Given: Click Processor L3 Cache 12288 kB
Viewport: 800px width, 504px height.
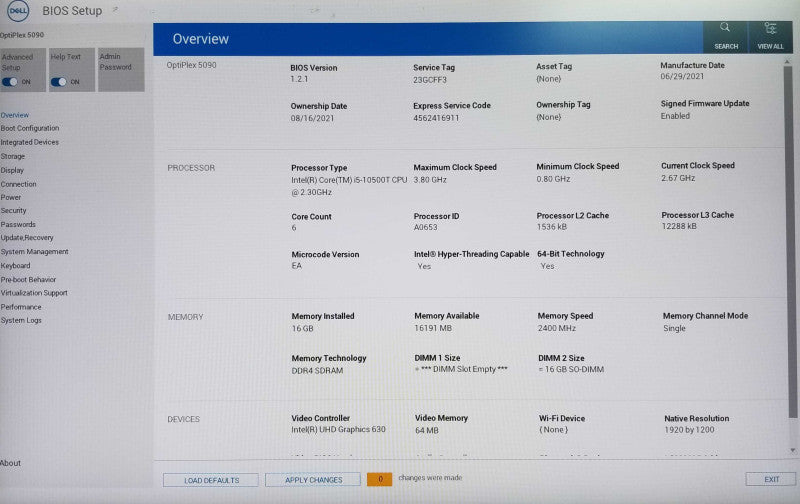Looking at the screenshot, I should coord(679,226).
